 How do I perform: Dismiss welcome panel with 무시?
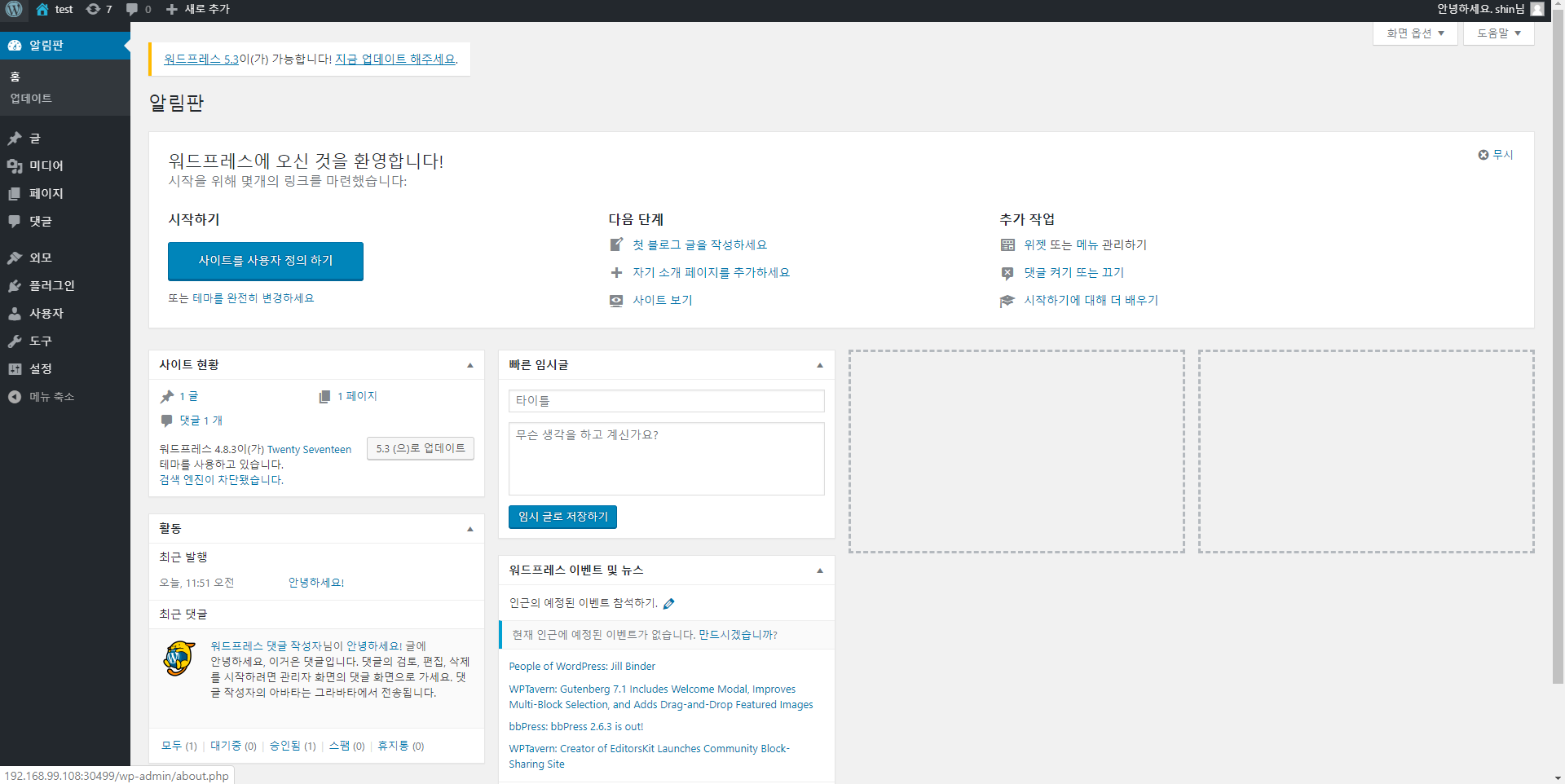pyautogui.click(x=1496, y=155)
